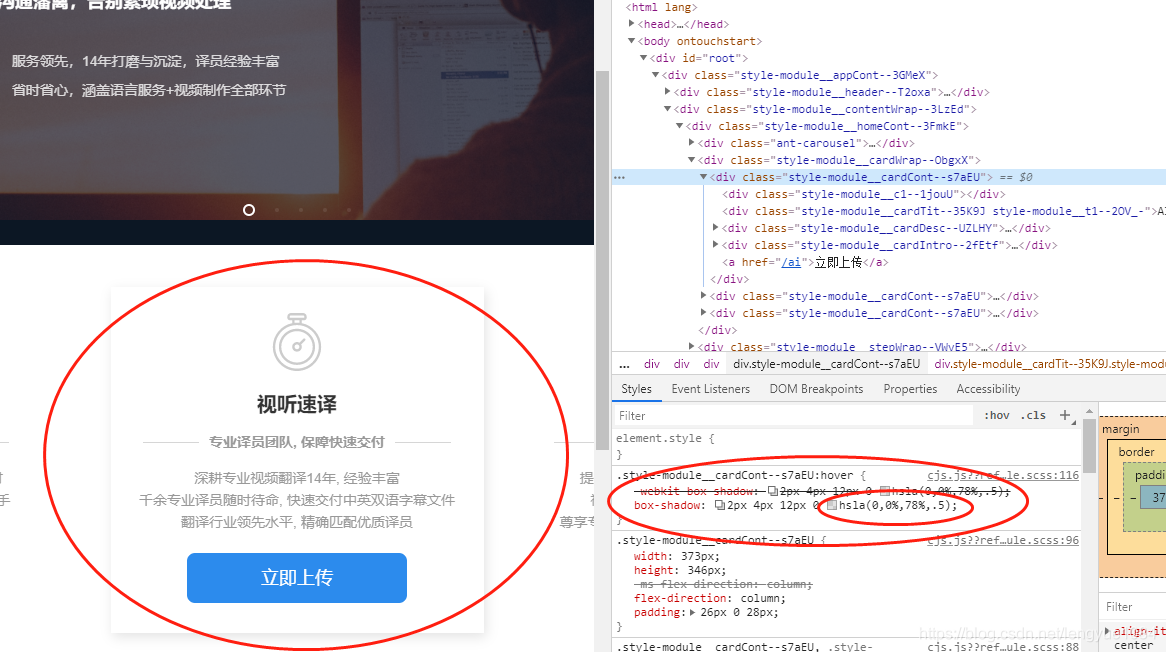Expand the head element node

click(x=631, y=24)
